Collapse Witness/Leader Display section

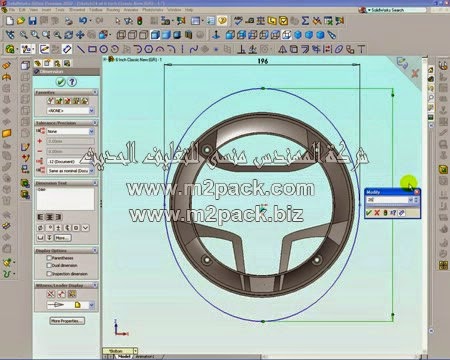coord(95,285)
